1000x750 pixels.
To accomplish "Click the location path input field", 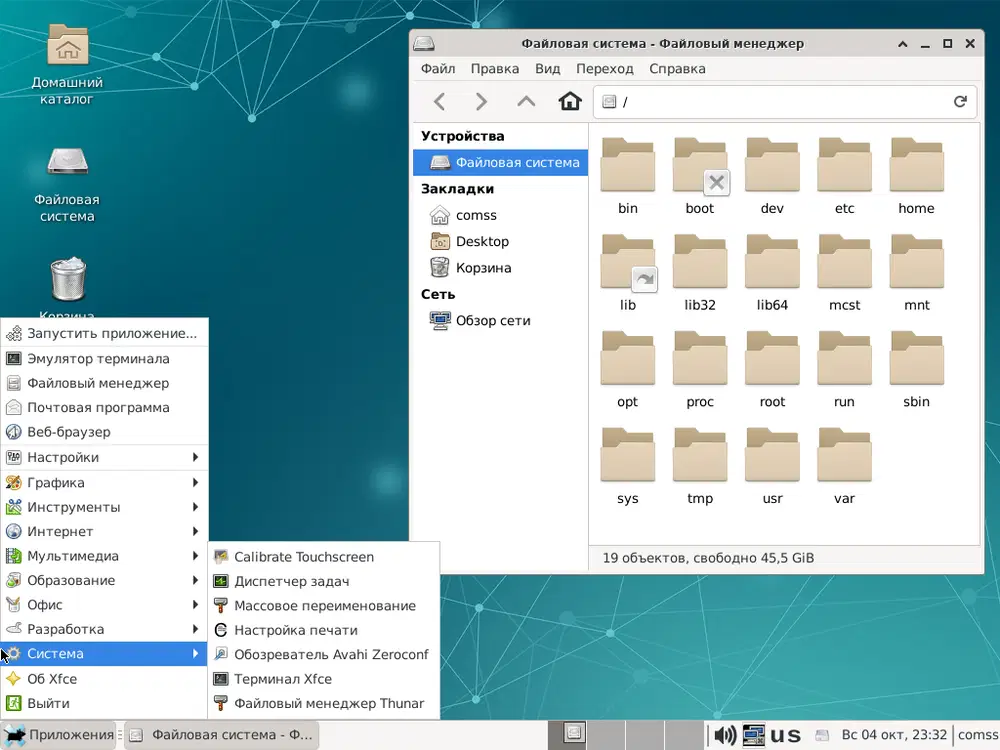I will [x=780, y=101].
